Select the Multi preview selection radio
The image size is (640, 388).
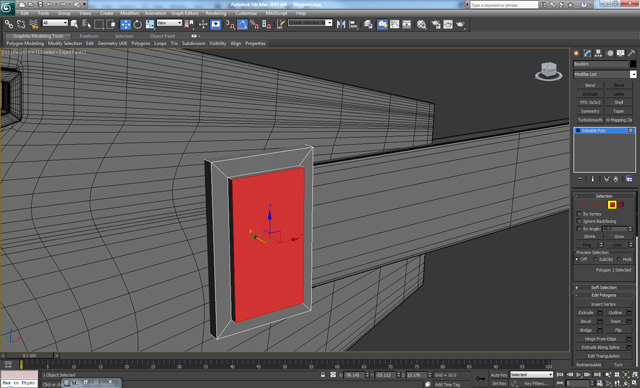tap(619, 259)
